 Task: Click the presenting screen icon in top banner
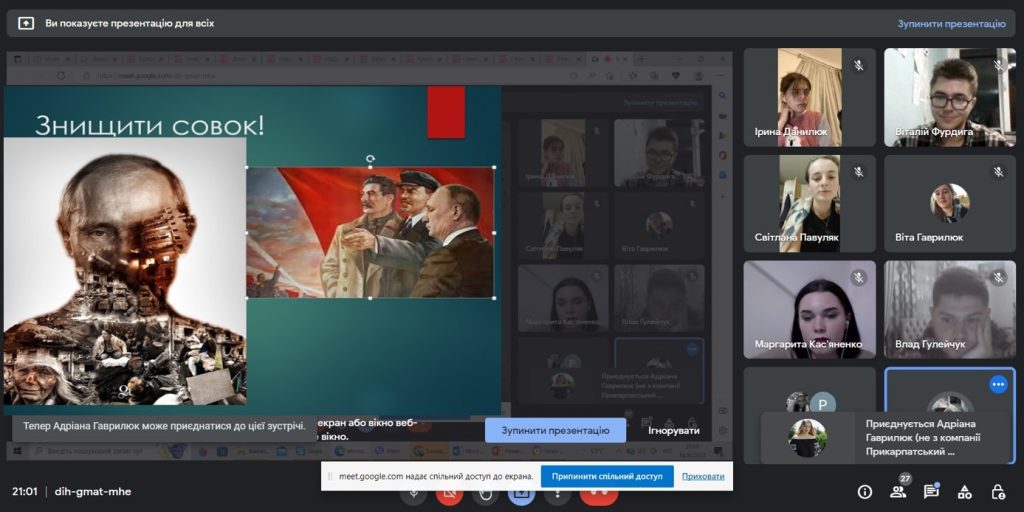(26, 23)
